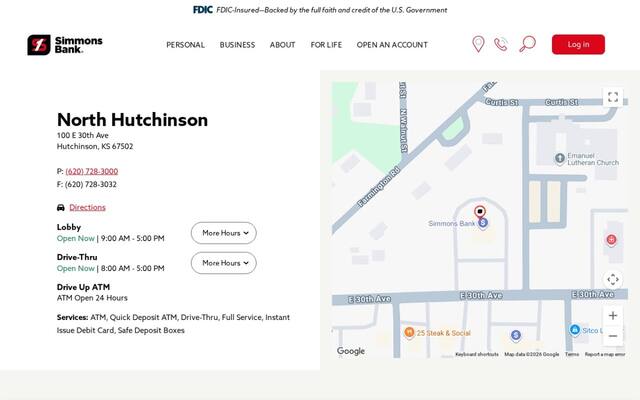
Task: Click the Drive Up ATM label
Action: pyautogui.click(x=83, y=287)
